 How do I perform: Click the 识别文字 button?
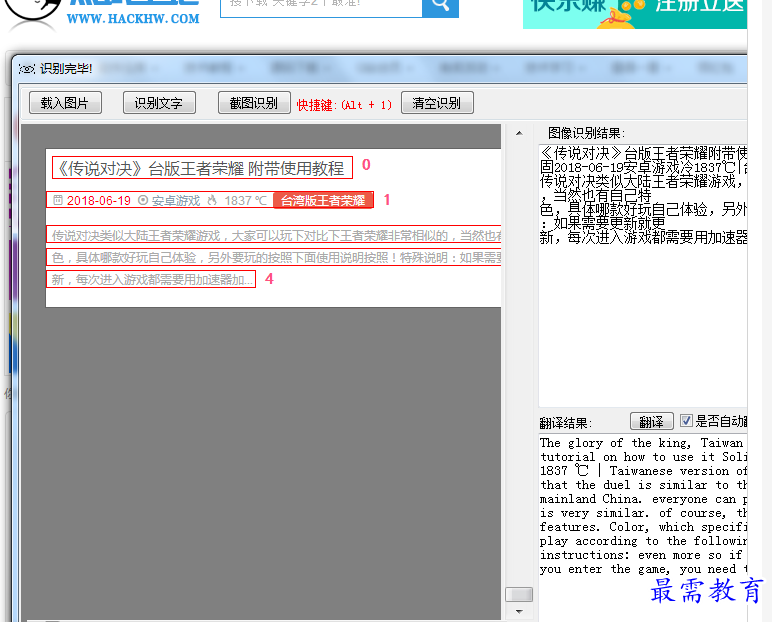159,103
